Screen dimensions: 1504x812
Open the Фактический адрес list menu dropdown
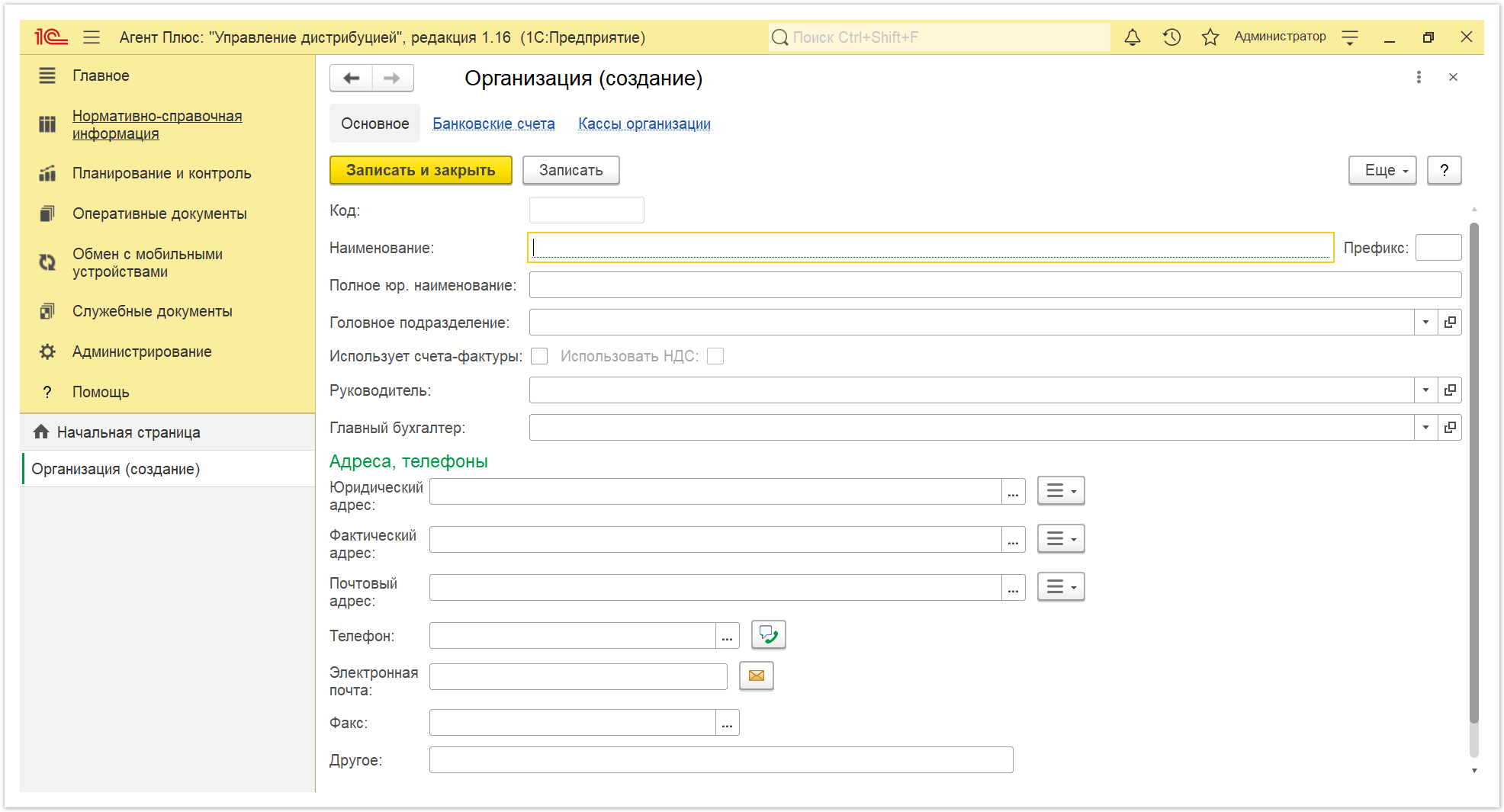click(x=1061, y=539)
